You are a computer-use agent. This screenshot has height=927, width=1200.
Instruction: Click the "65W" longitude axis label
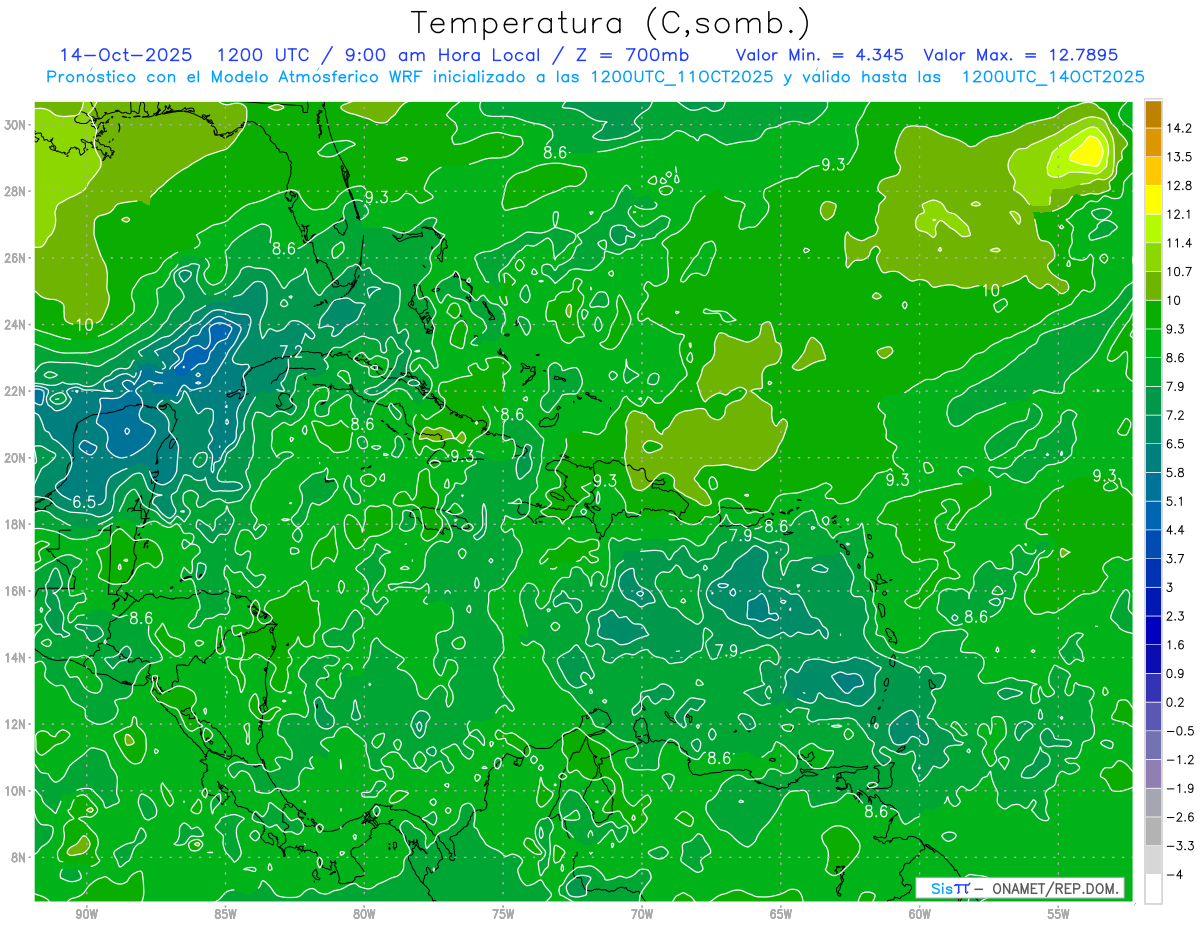pos(781,915)
